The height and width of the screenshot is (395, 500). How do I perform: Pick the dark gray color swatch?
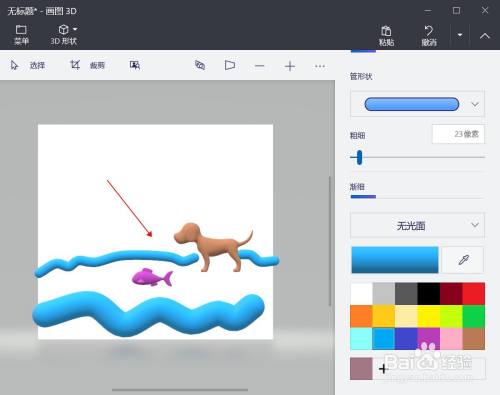pyautogui.click(x=406, y=293)
